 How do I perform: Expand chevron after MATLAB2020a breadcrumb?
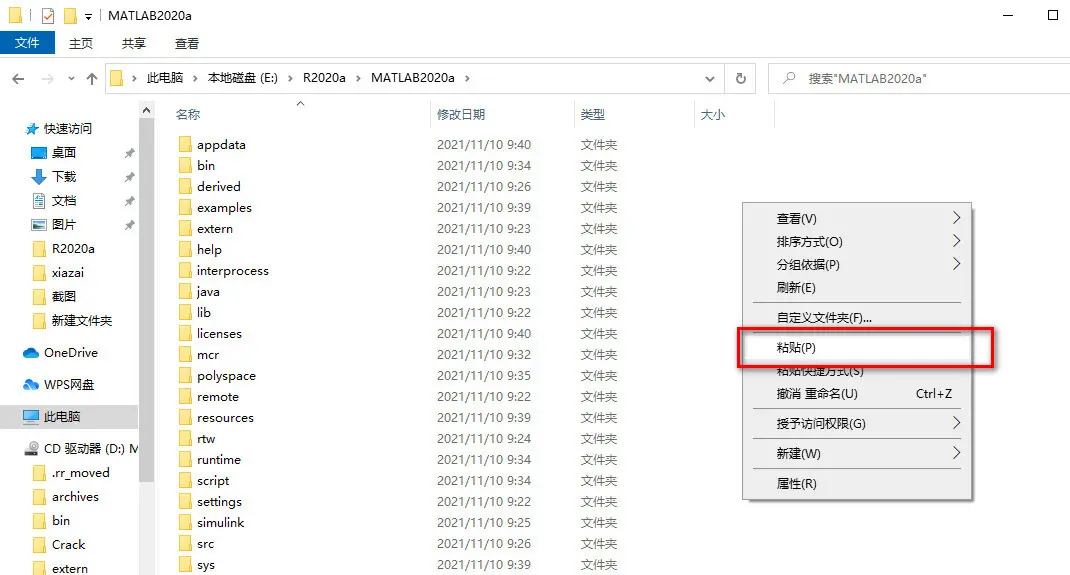(467, 78)
